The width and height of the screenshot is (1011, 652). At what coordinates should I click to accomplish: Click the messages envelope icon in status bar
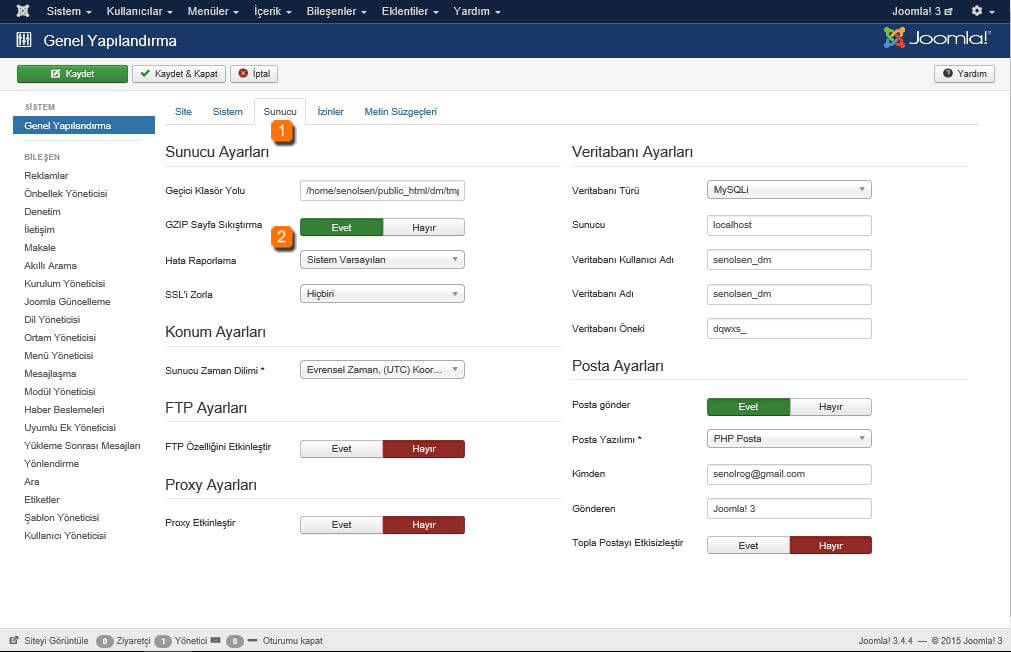pos(215,640)
